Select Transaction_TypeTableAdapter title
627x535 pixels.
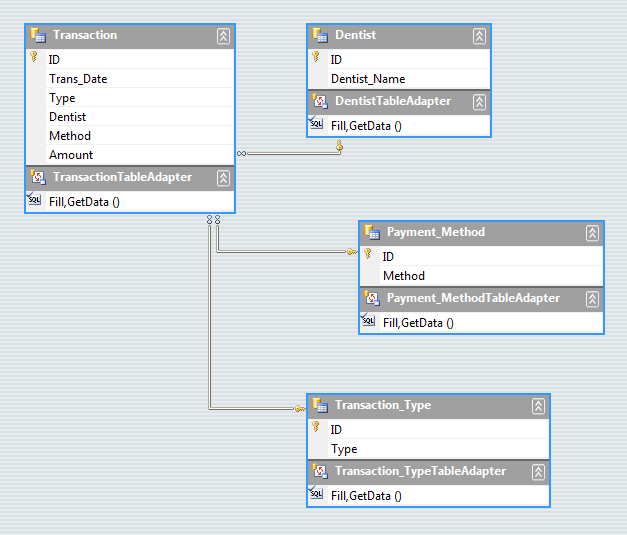tap(421, 471)
